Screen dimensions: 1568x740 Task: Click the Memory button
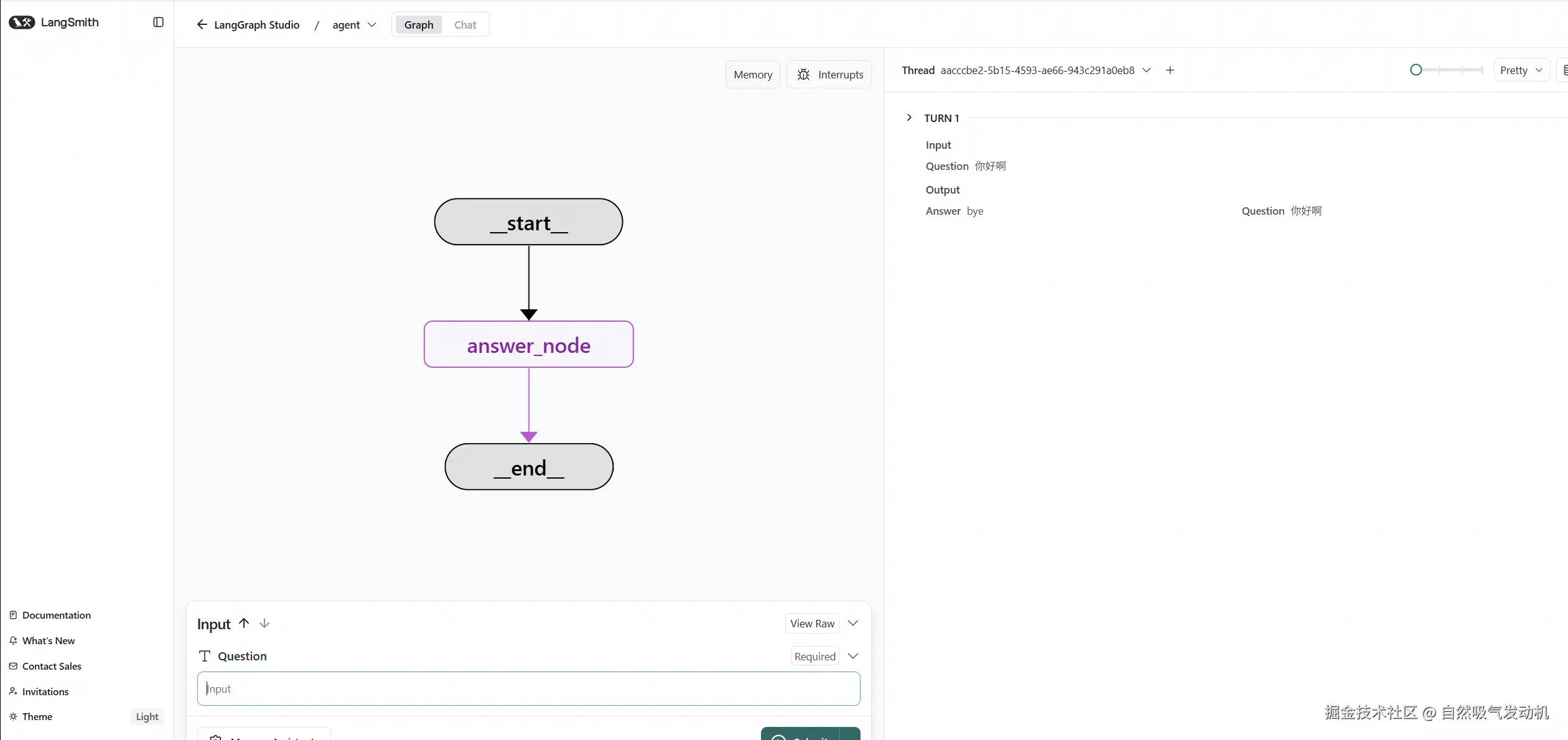coord(752,75)
